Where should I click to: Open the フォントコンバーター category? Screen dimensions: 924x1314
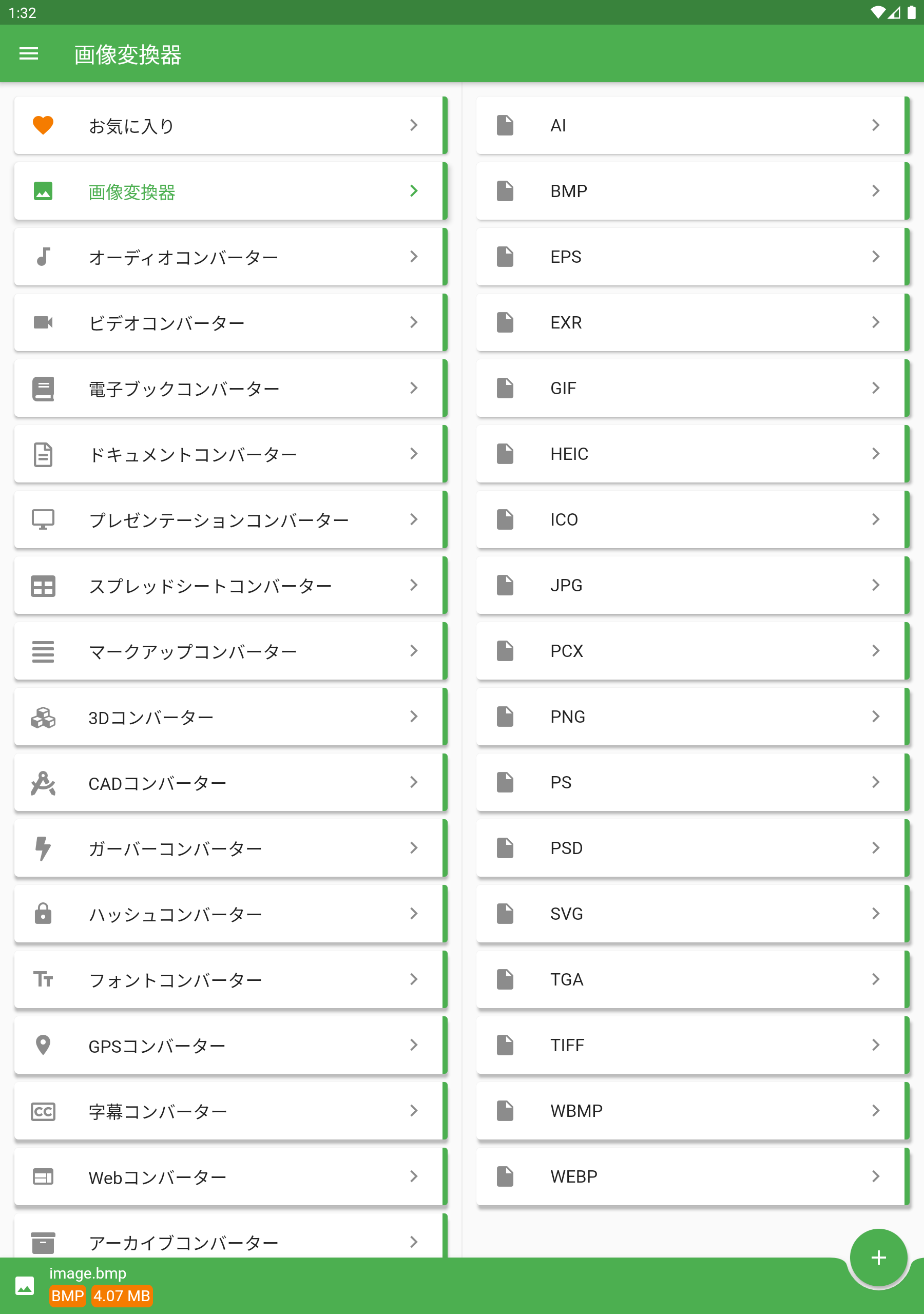pyautogui.click(x=230, y=979)
